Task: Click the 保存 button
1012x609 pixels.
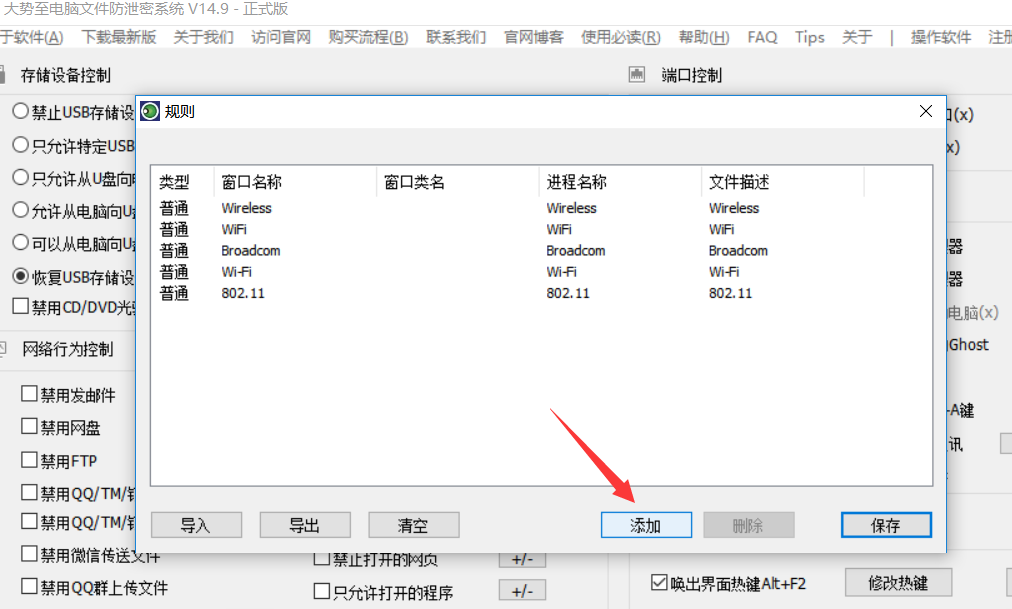Action: (886, 525)
